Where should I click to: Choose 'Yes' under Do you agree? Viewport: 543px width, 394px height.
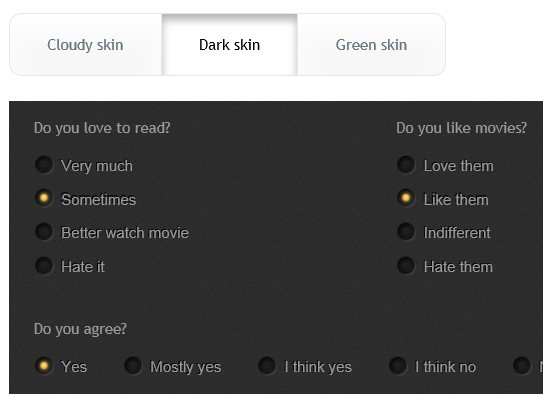(x=44, y=366)
